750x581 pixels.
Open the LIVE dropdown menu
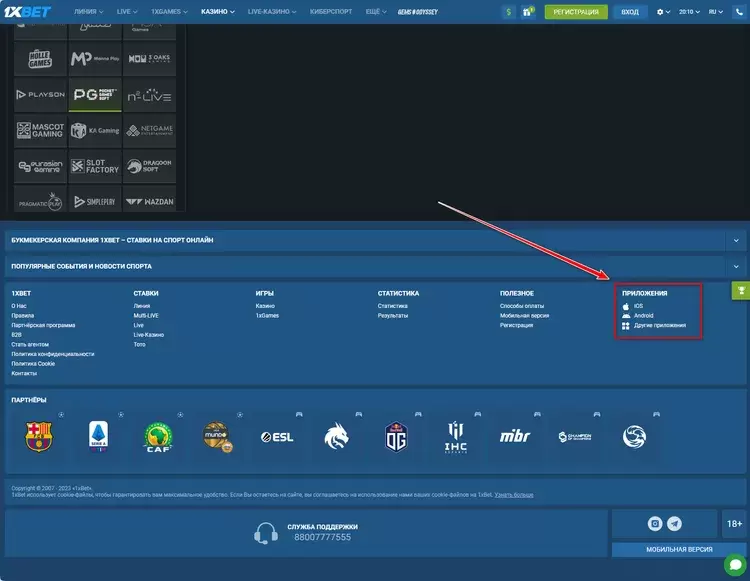(127, 11)
